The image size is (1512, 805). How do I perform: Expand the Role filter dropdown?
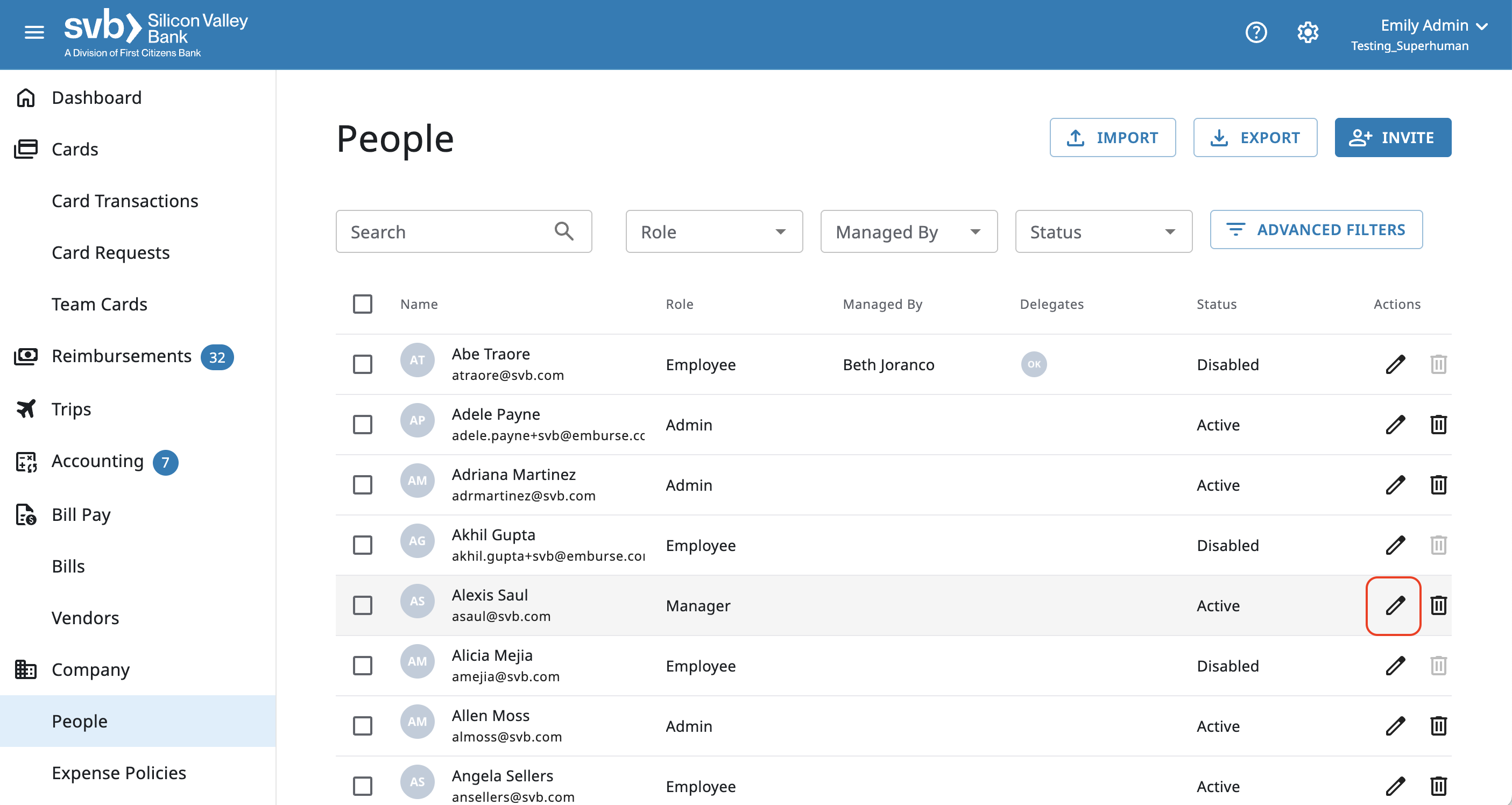713,231
